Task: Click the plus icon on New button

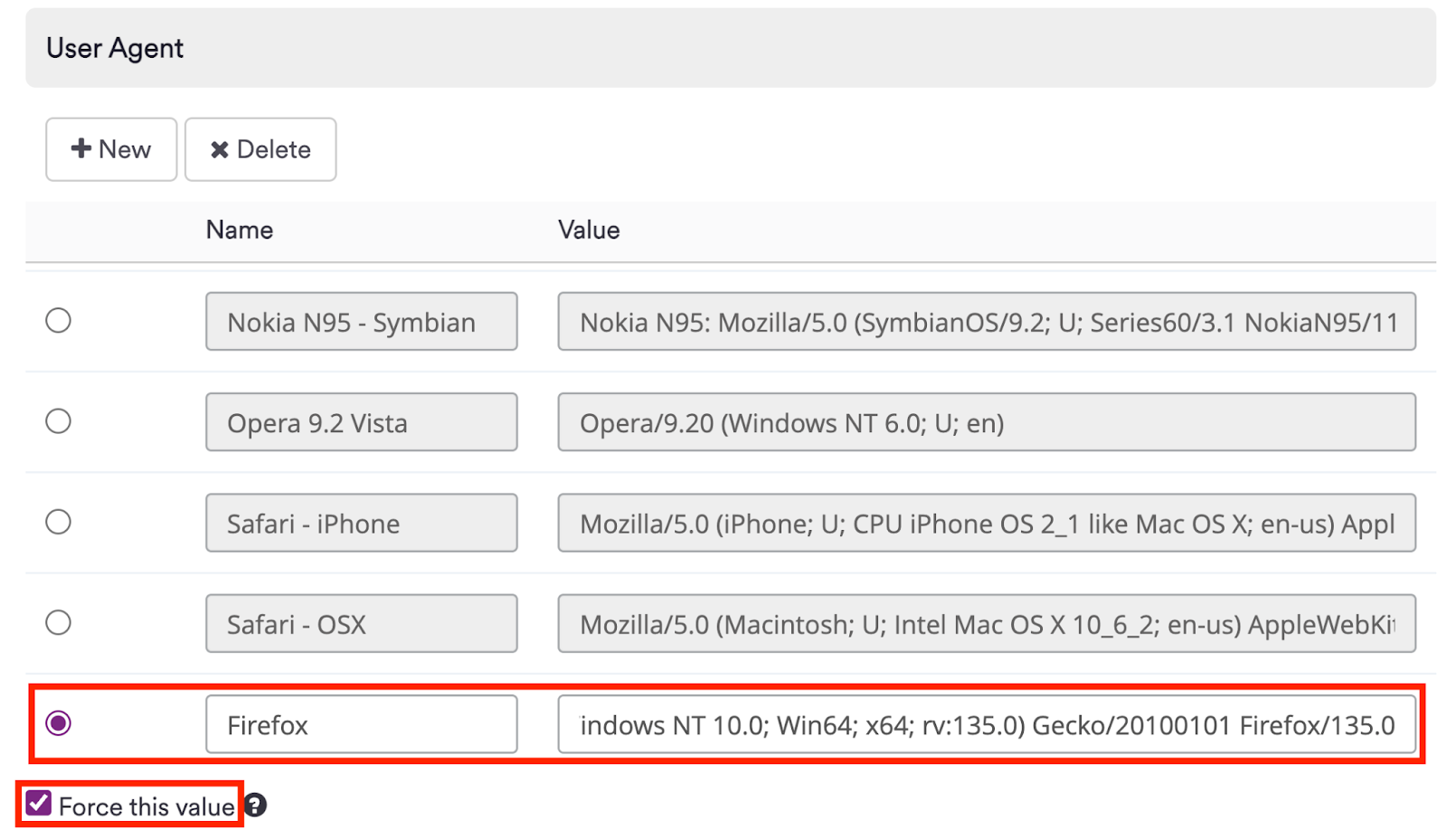Action: 80,149
